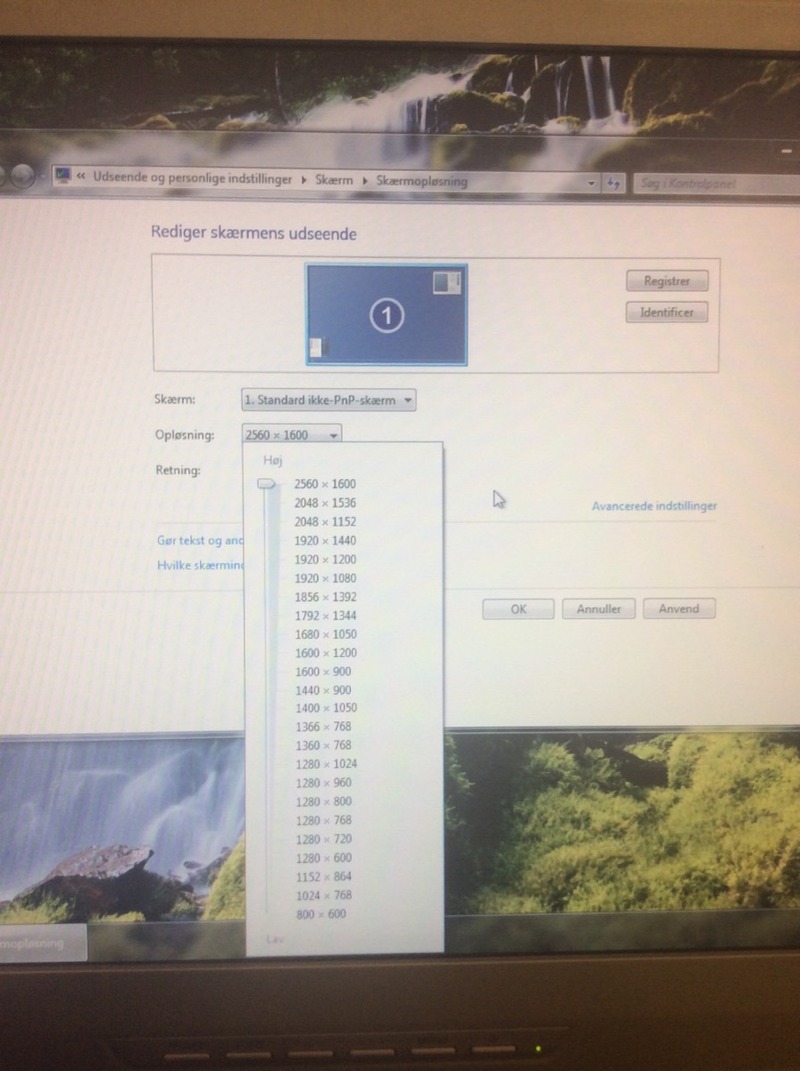Click the refresh button beside address bar
Screen dimensions: 800x1071
click(x=614, y=183)
